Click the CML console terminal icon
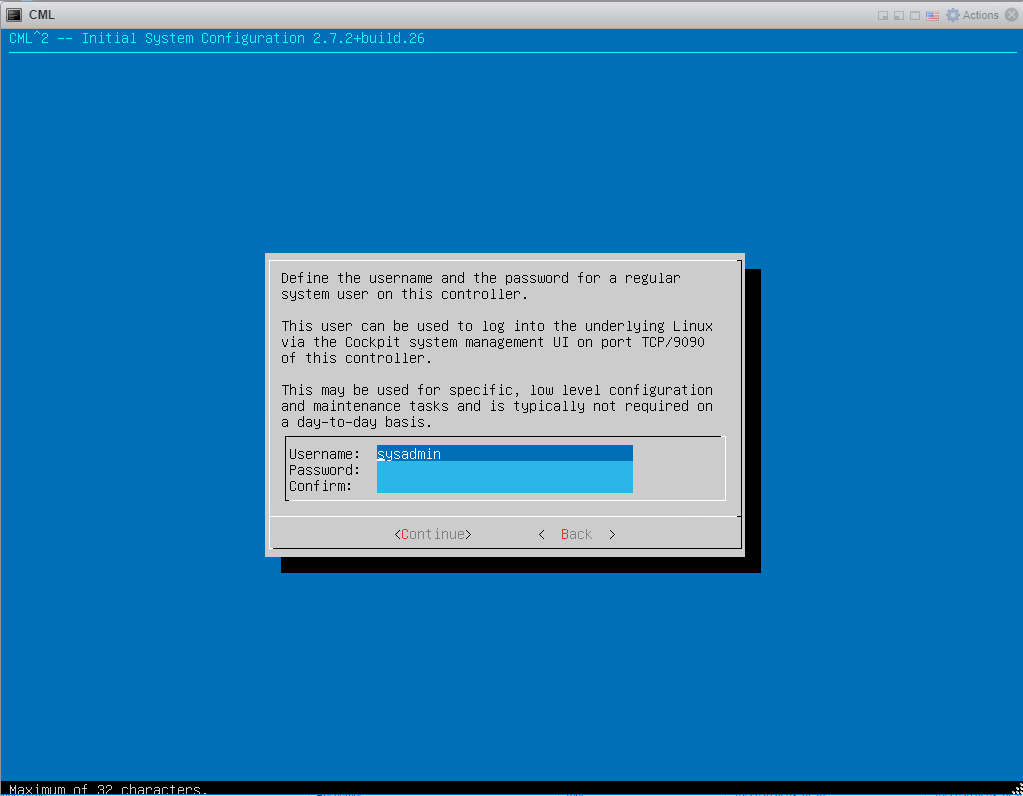 [x=14, y=14]
